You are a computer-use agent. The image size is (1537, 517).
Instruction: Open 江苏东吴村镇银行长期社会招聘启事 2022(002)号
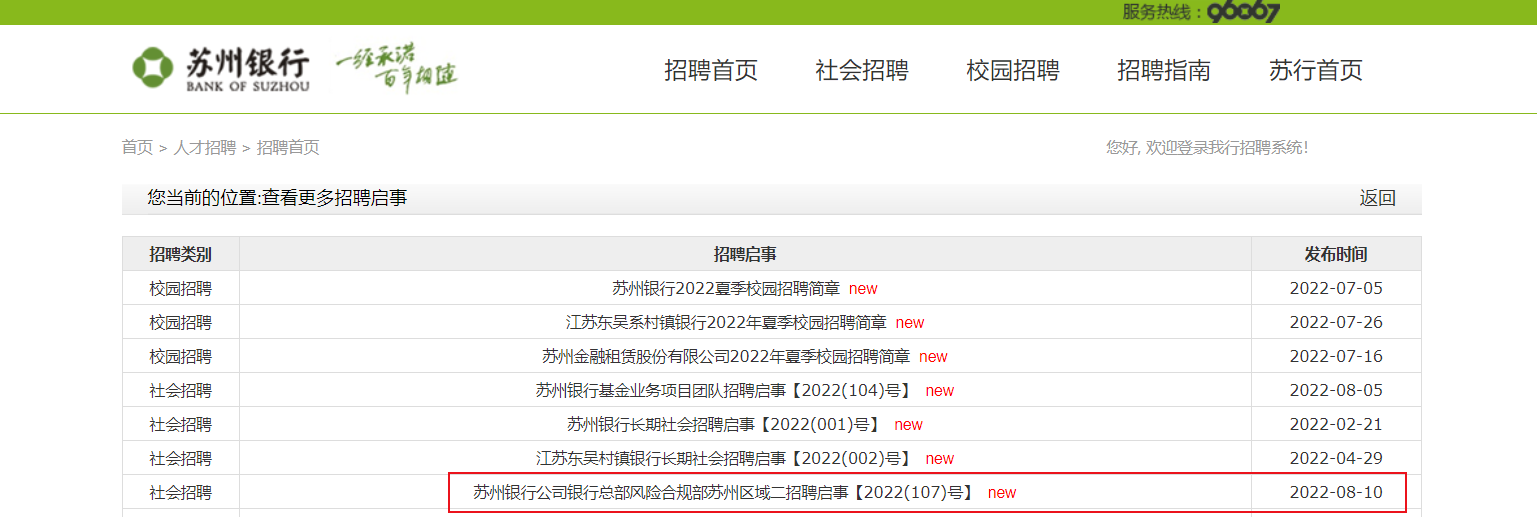[x=726, y=458]
